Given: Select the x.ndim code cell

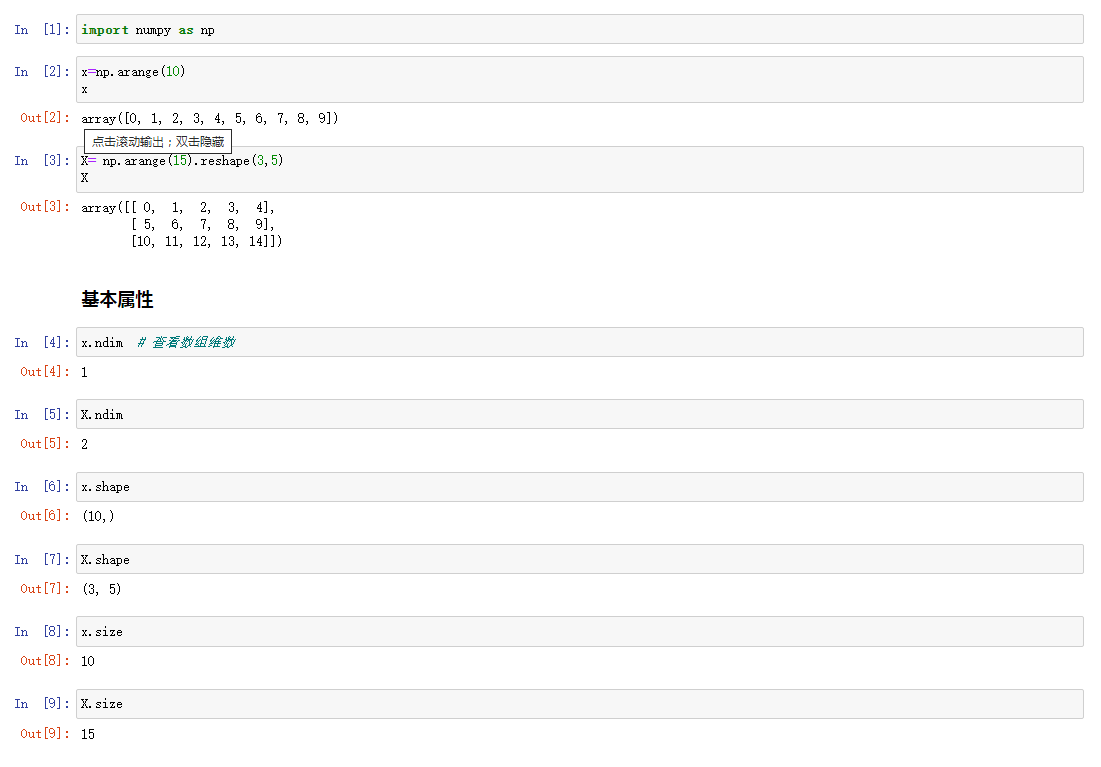Looking at the screenshot, I should (x=579, y=342).
